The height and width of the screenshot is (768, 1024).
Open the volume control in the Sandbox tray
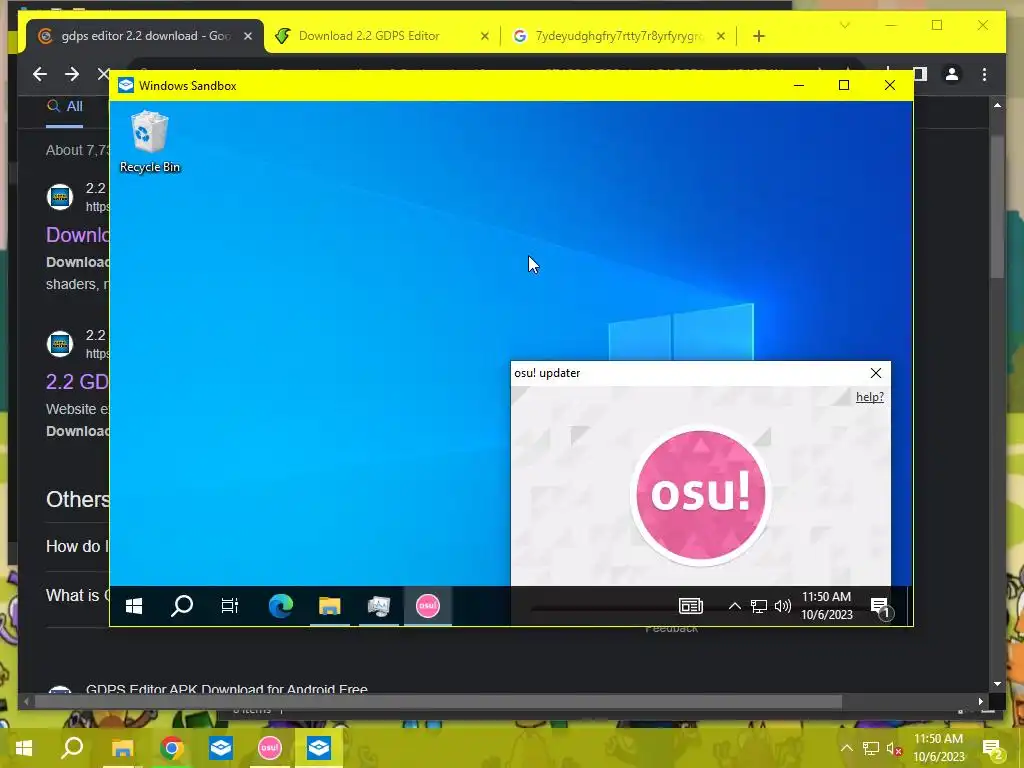(782, 606)
